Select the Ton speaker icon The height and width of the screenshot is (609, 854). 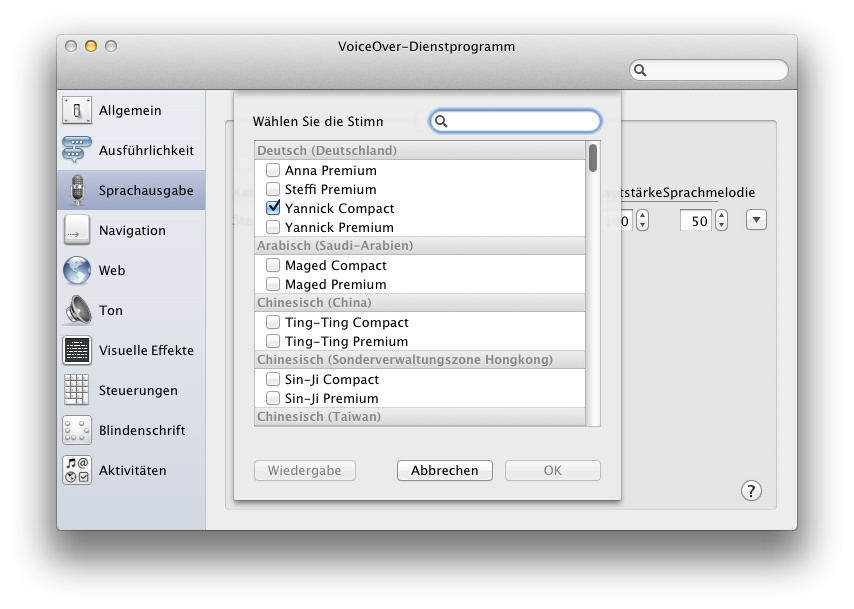[x=77, y=311]
